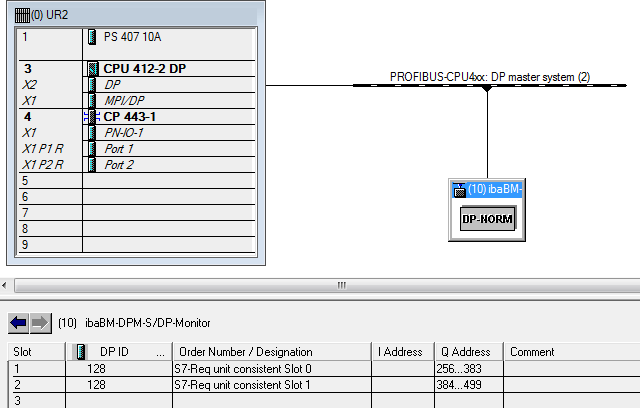Select the CP 443-1 module icon

click(92, 117)
